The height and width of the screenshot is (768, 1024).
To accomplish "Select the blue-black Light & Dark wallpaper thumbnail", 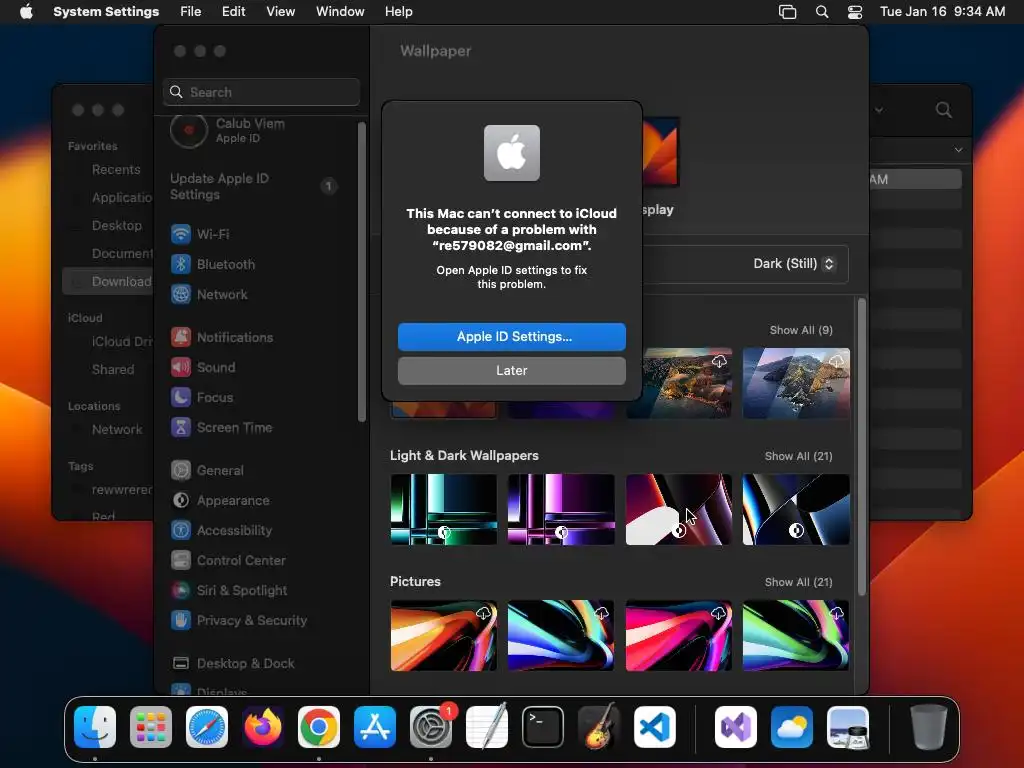I will tap(796, 509).
